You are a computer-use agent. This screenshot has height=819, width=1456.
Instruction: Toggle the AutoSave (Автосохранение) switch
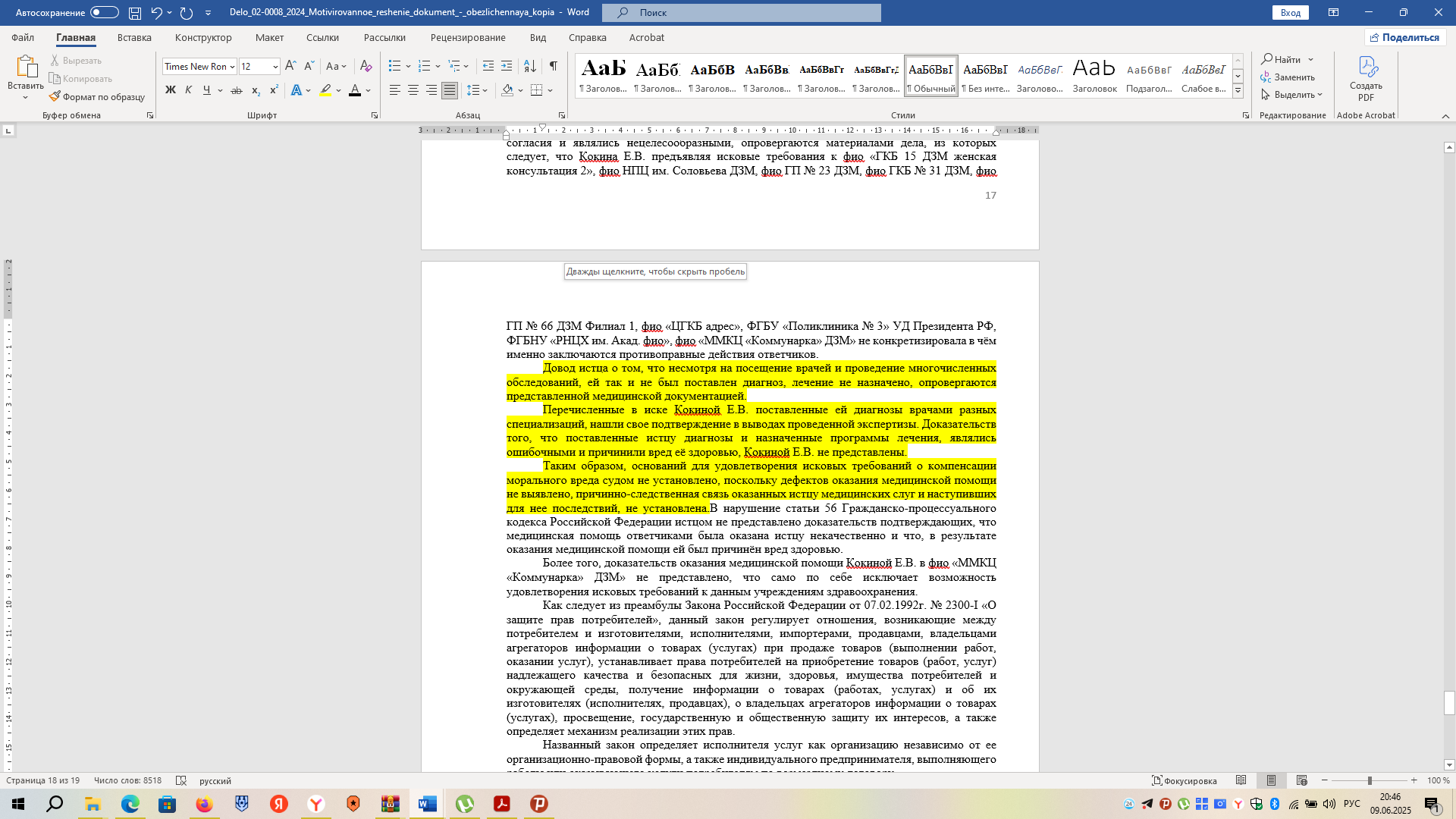click(105, 13)
